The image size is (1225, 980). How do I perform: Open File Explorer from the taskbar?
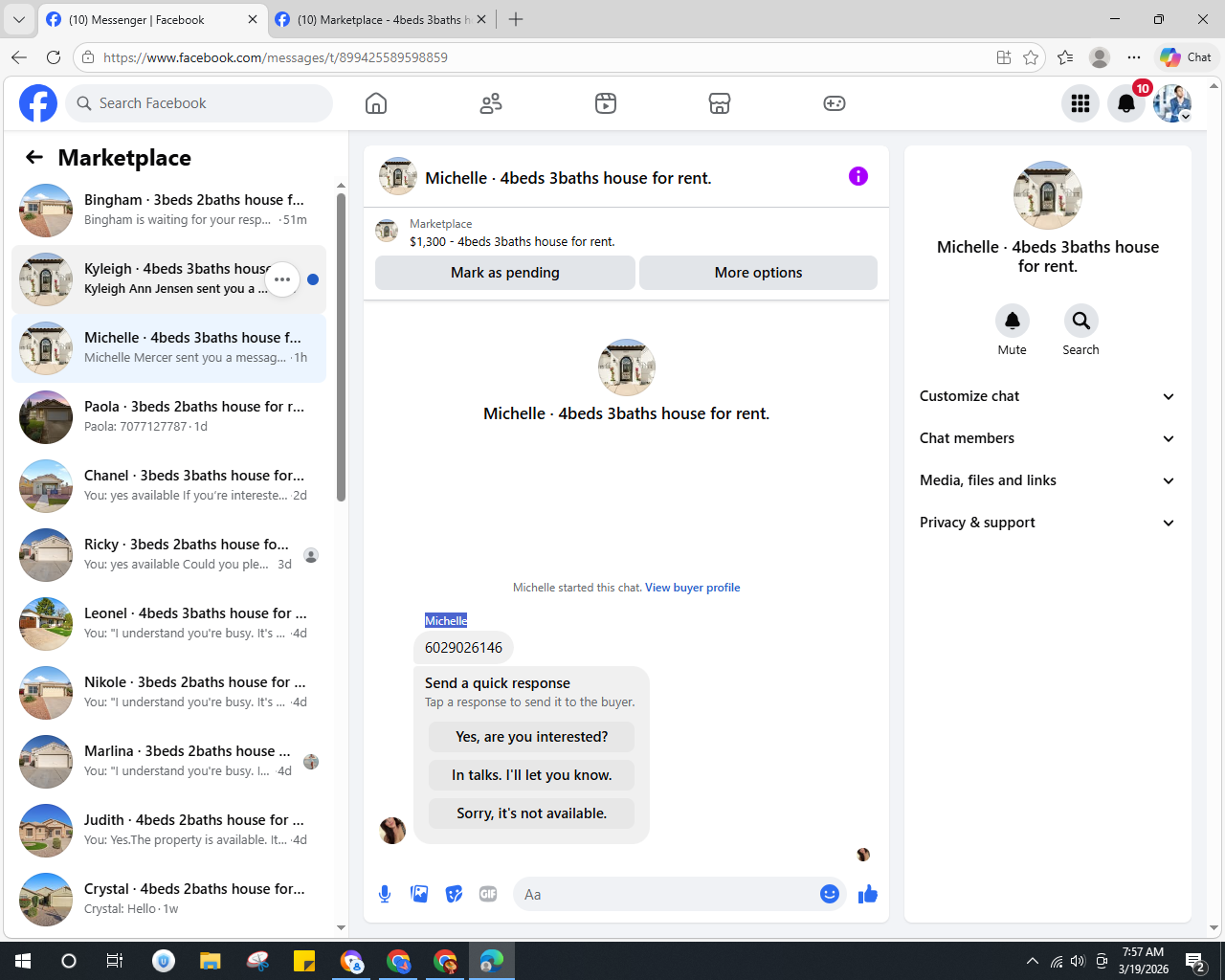[211, 961]
